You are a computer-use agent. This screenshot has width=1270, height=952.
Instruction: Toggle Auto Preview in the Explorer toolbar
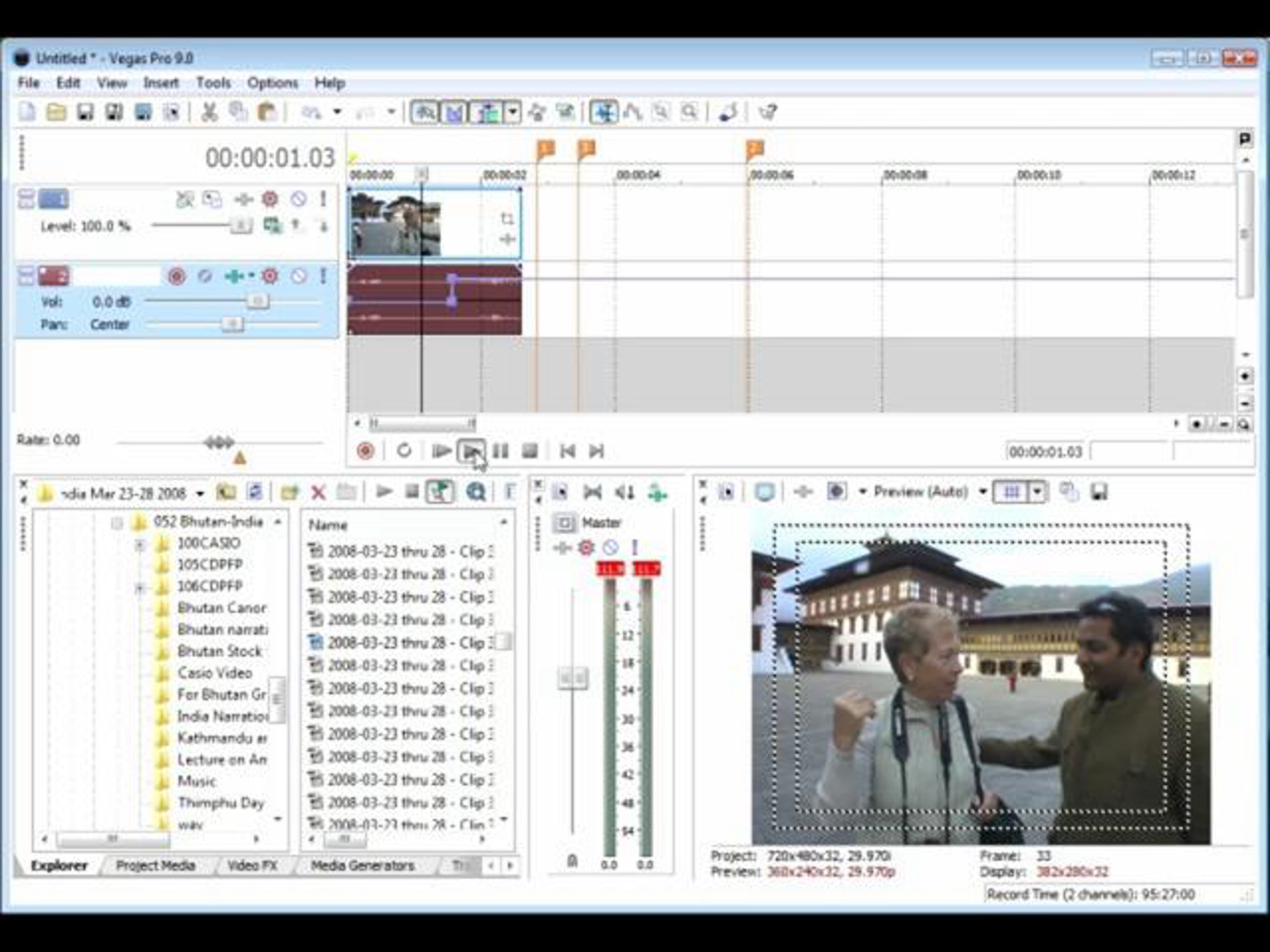(440, 492)
